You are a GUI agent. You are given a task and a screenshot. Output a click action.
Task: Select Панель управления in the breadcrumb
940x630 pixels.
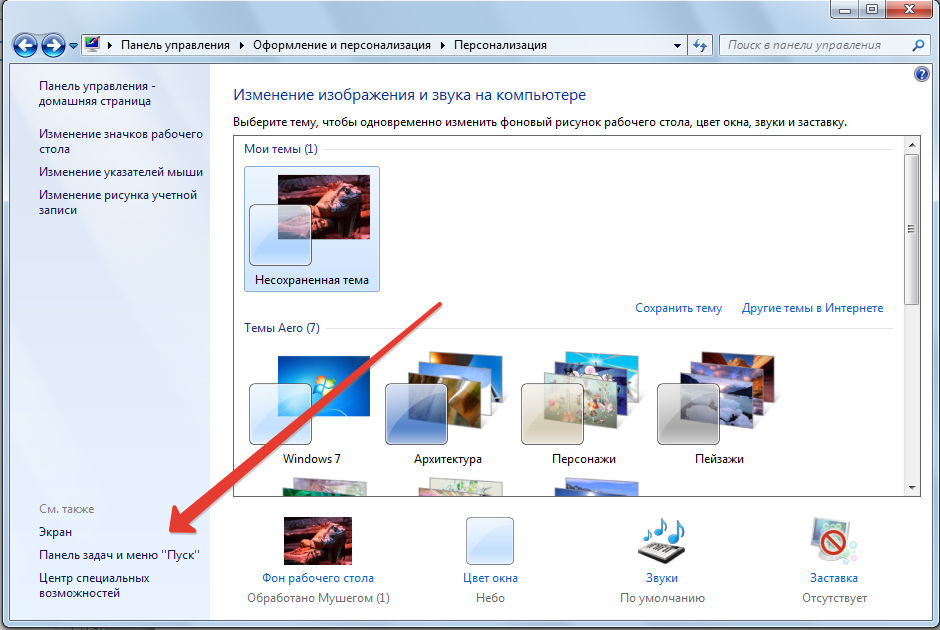click(x=175, y=45)
